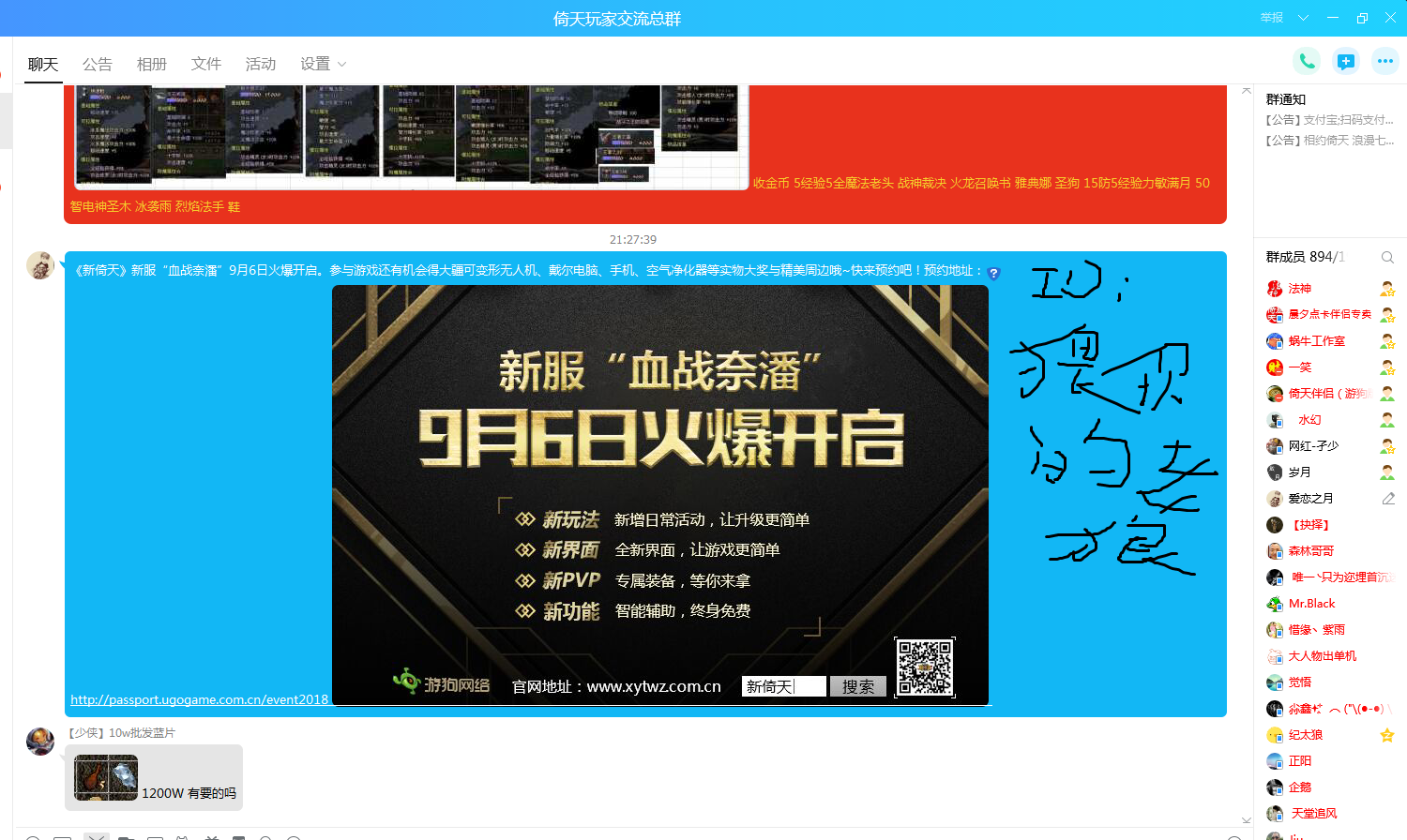Open the 支付宝 announcement in 群通知
This screenshot has width=1407, height=840.
tap(1329, 120)
